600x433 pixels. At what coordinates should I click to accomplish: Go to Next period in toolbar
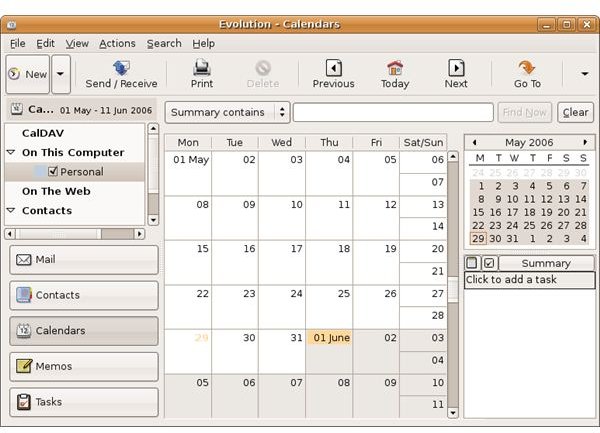[x=456, y=74]
